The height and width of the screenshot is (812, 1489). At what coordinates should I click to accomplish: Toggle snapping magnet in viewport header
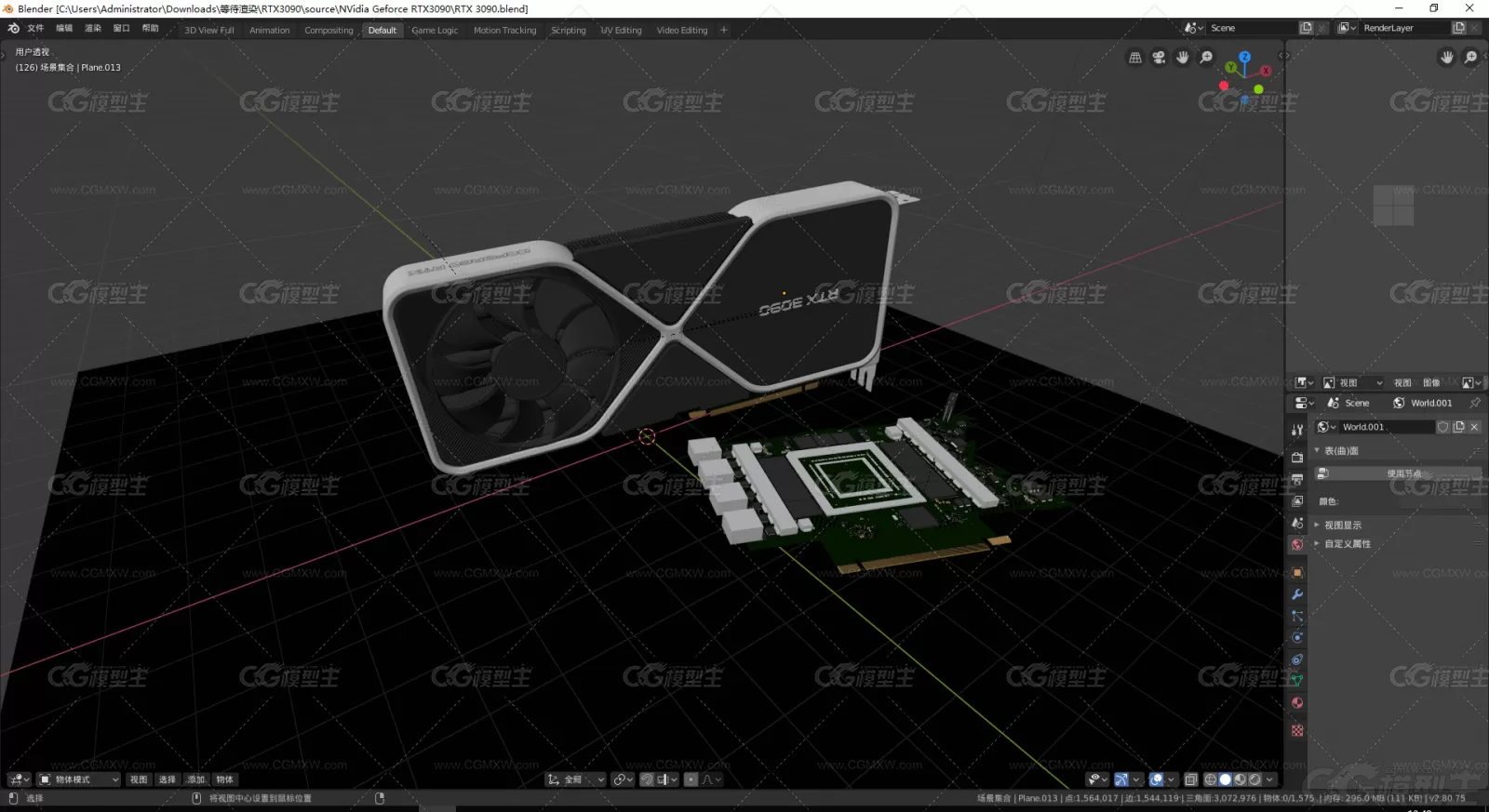click(647, 779)
